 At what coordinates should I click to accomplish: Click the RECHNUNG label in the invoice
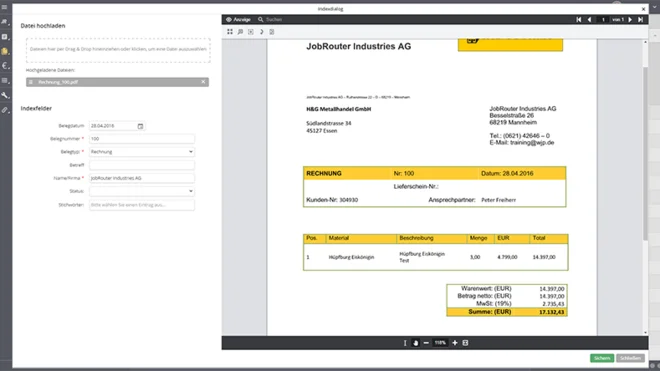point(324,173)
